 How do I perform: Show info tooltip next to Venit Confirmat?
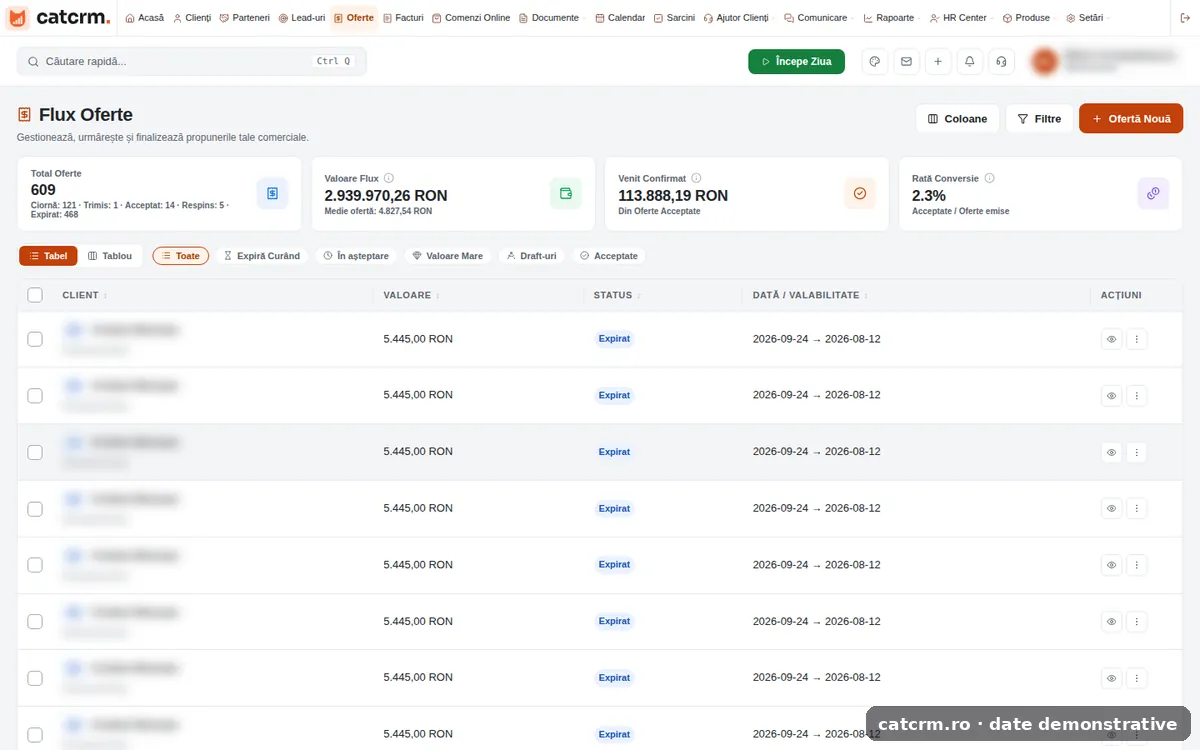coord(696,178)
